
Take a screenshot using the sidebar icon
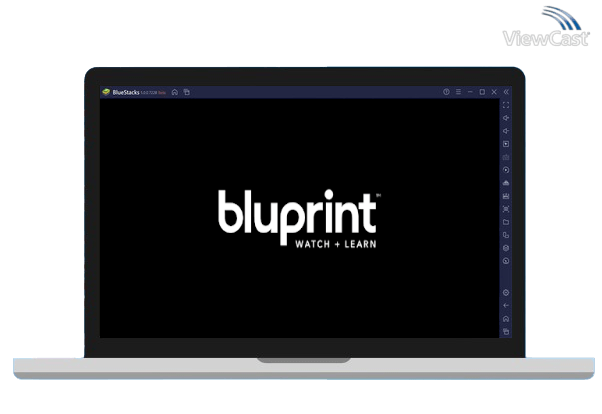click(x=506, y=209)
